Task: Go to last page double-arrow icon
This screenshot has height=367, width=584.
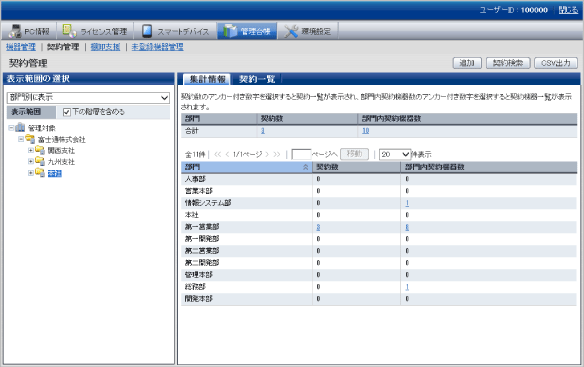Action: click(277, 154)
